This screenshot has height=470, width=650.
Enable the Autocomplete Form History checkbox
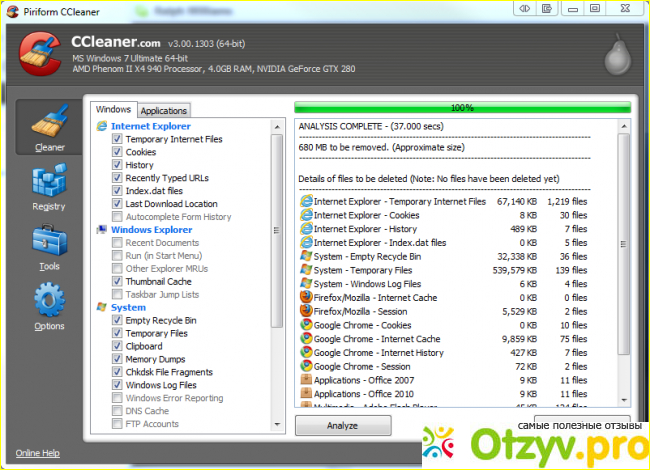(118, 217)
